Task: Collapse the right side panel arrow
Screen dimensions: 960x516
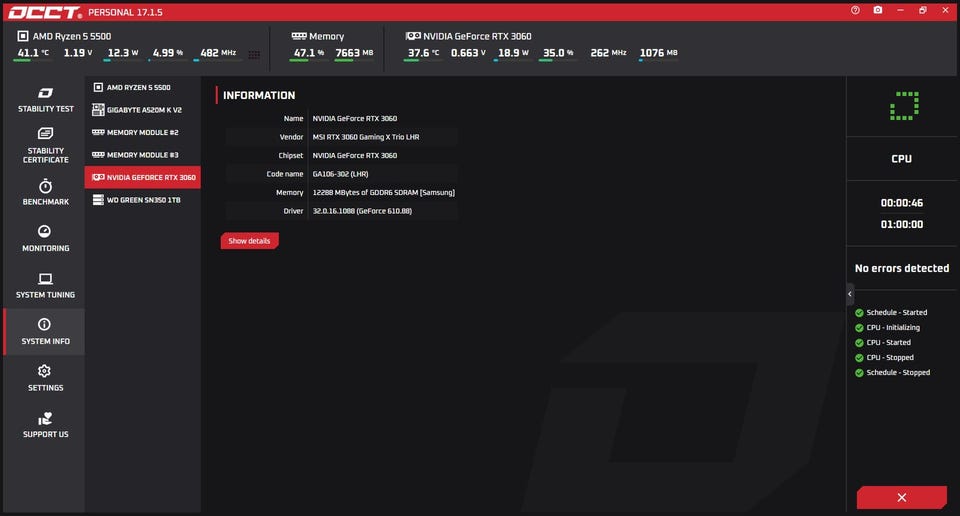Action: pyautogui.click(x=850, y=294)
